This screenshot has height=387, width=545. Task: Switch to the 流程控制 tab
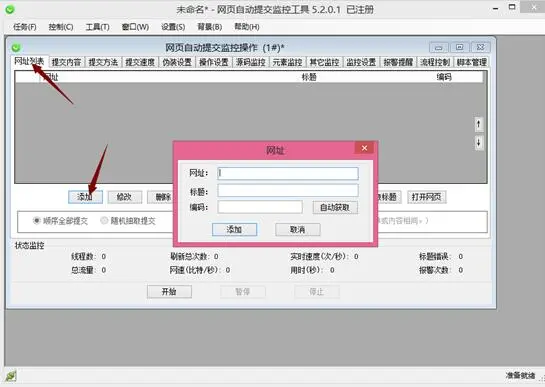pyautogui.click(x=435, y=62)
